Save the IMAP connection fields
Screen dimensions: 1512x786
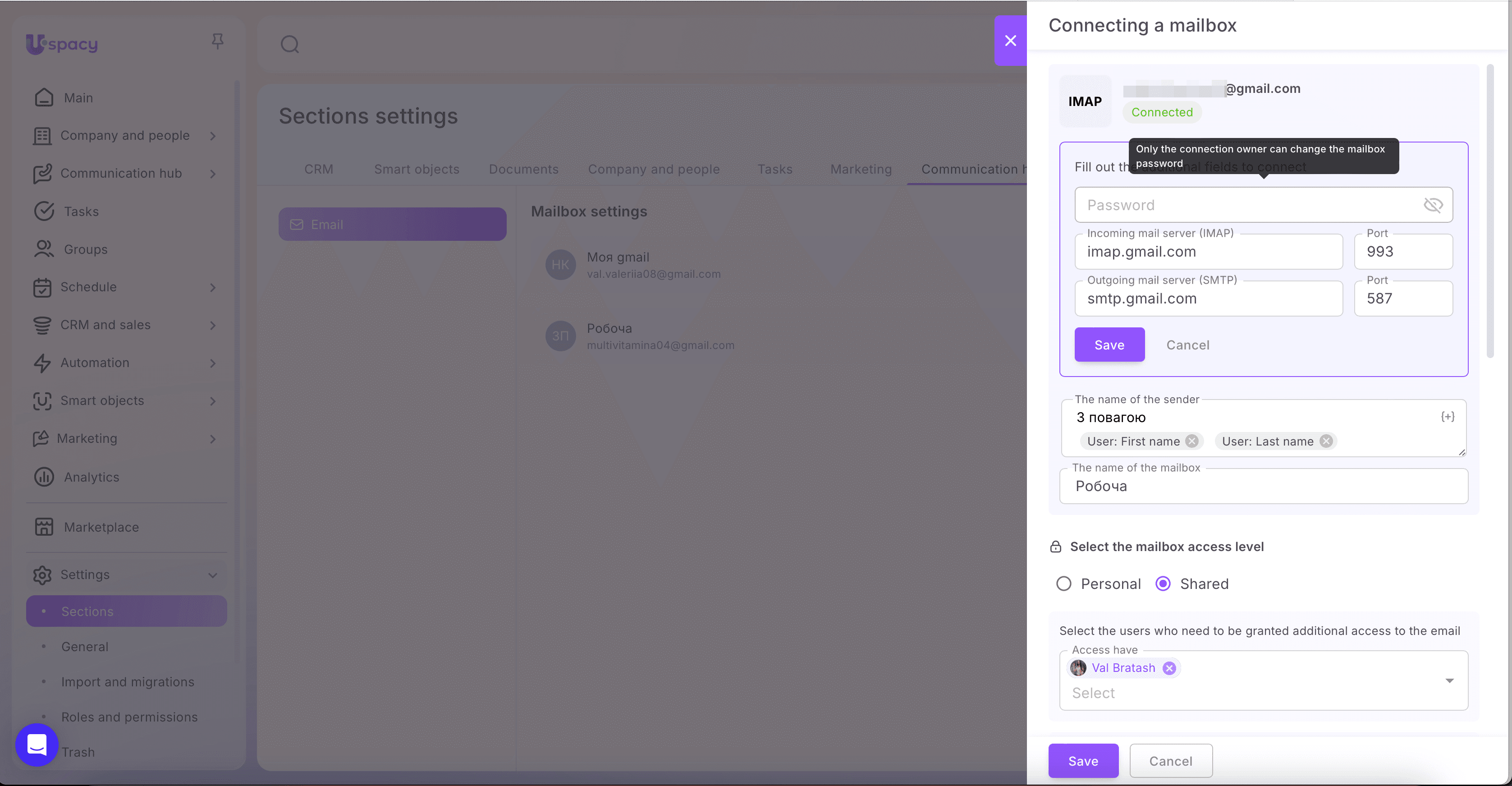pos(1109,345)
